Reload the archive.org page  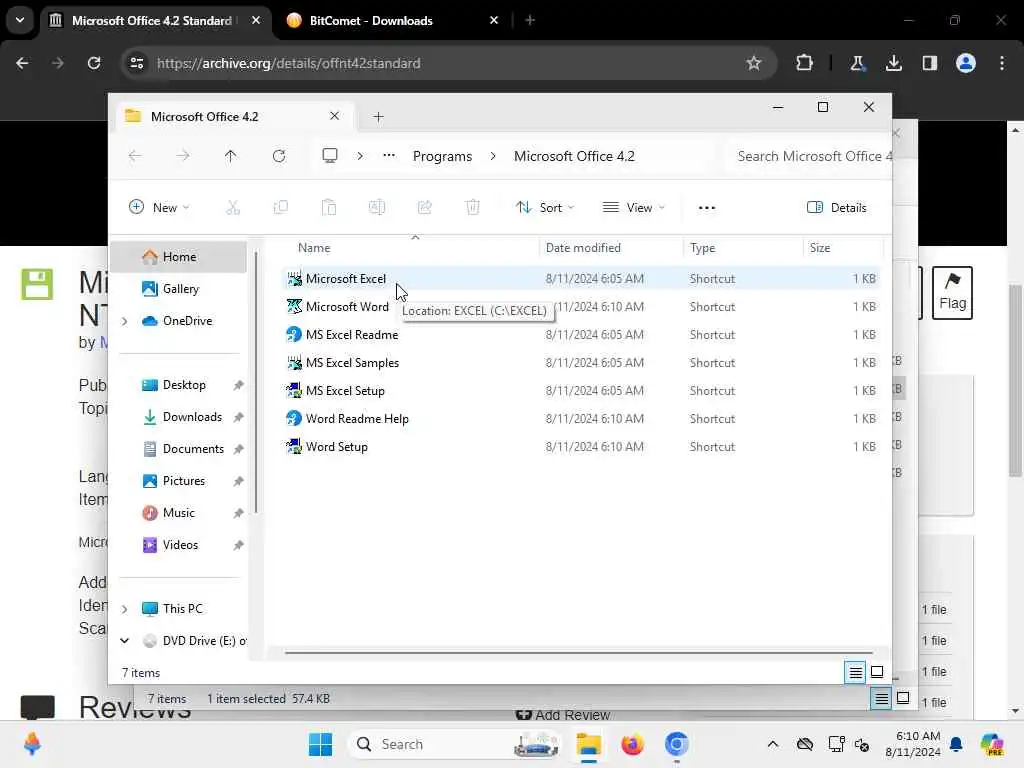click(94, 63)
